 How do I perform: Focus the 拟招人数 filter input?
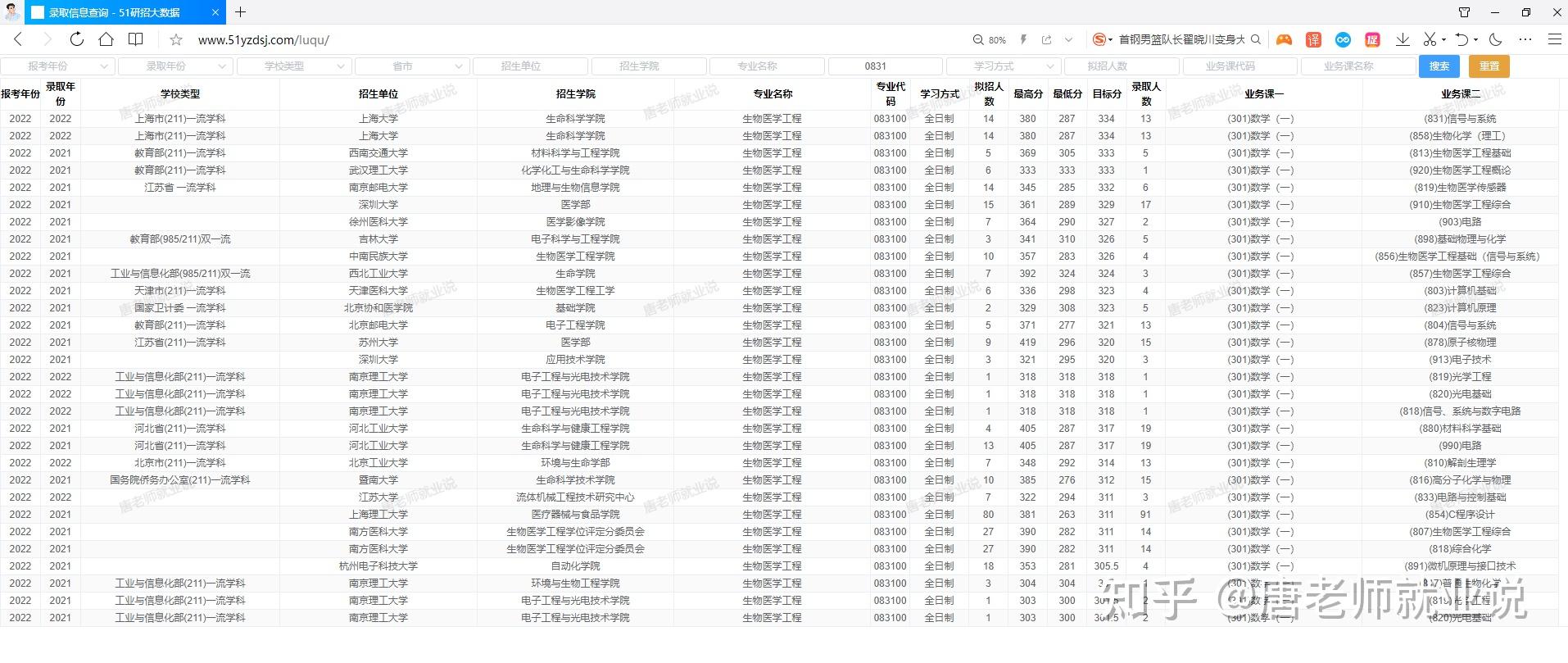point(1122,66)
